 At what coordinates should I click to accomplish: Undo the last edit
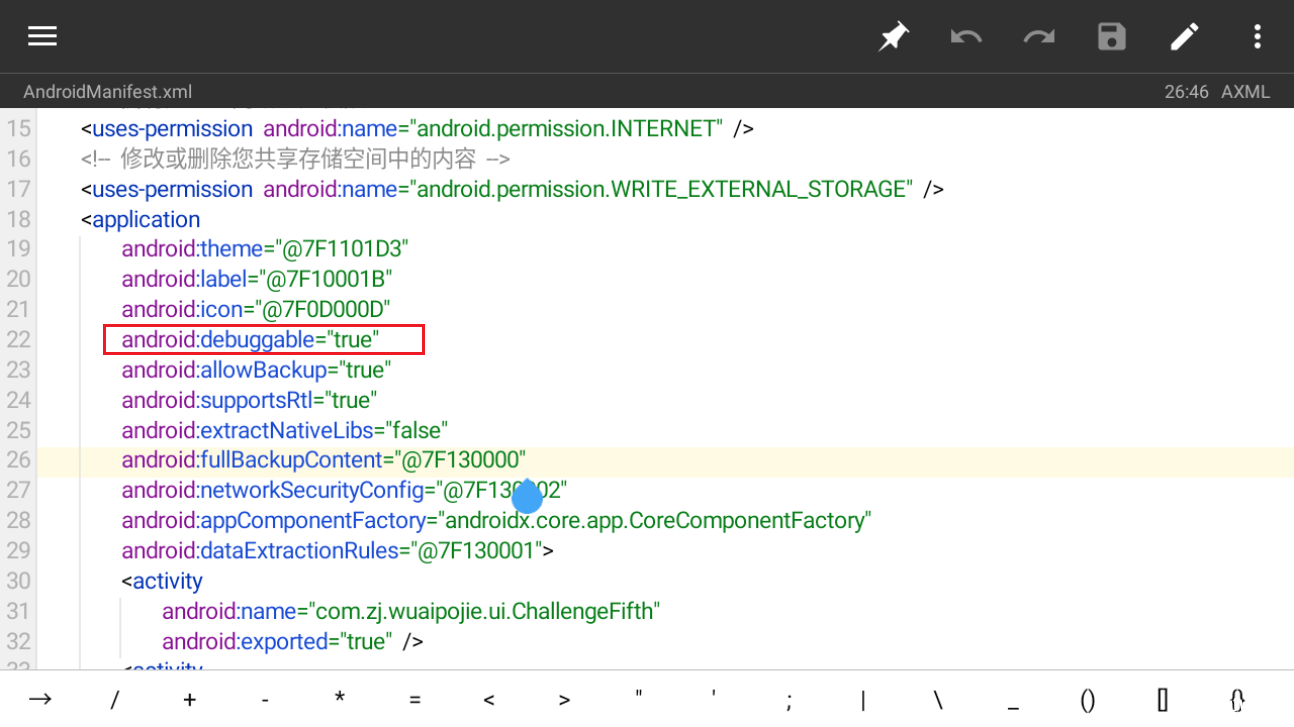[966, 38]
